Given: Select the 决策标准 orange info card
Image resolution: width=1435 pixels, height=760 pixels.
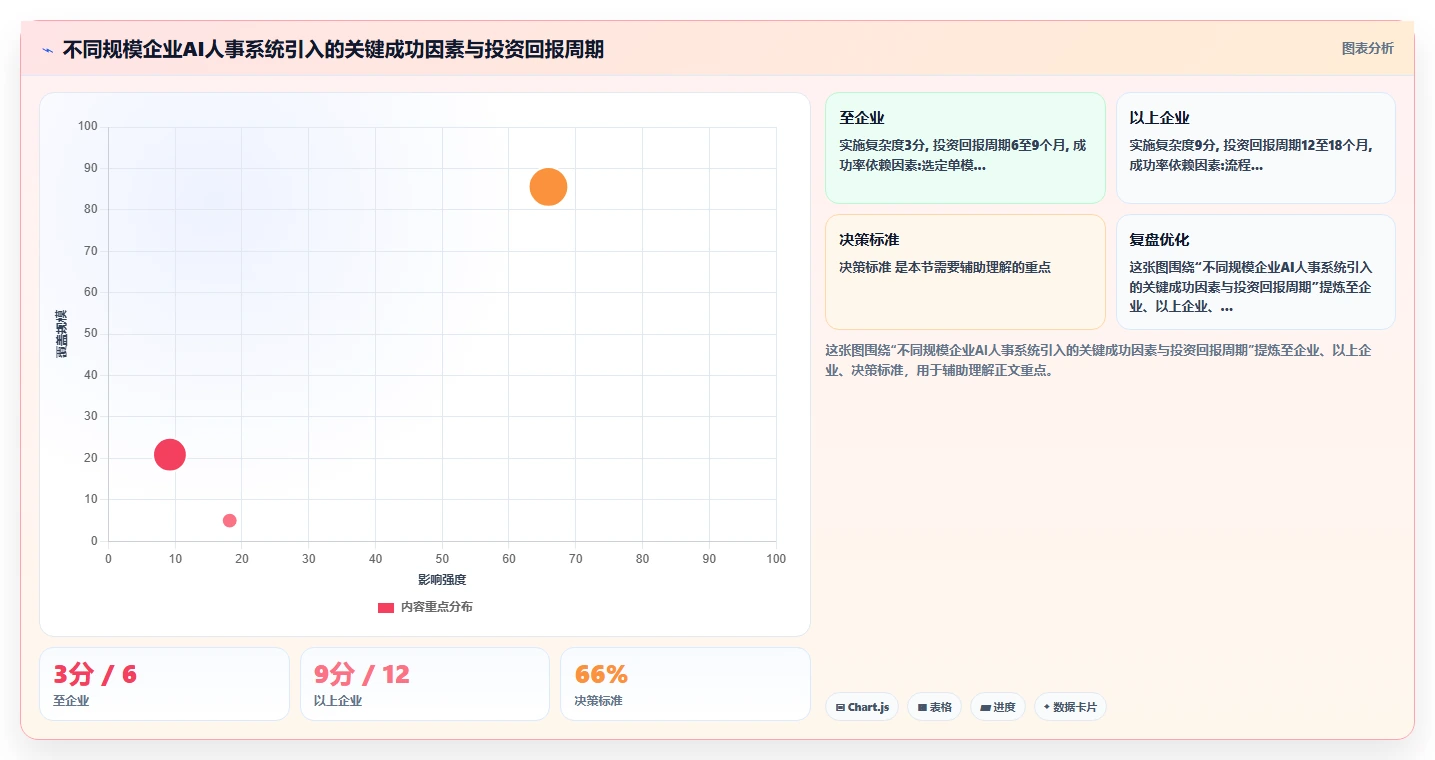Looking at the screenshot, I should 965,272.
